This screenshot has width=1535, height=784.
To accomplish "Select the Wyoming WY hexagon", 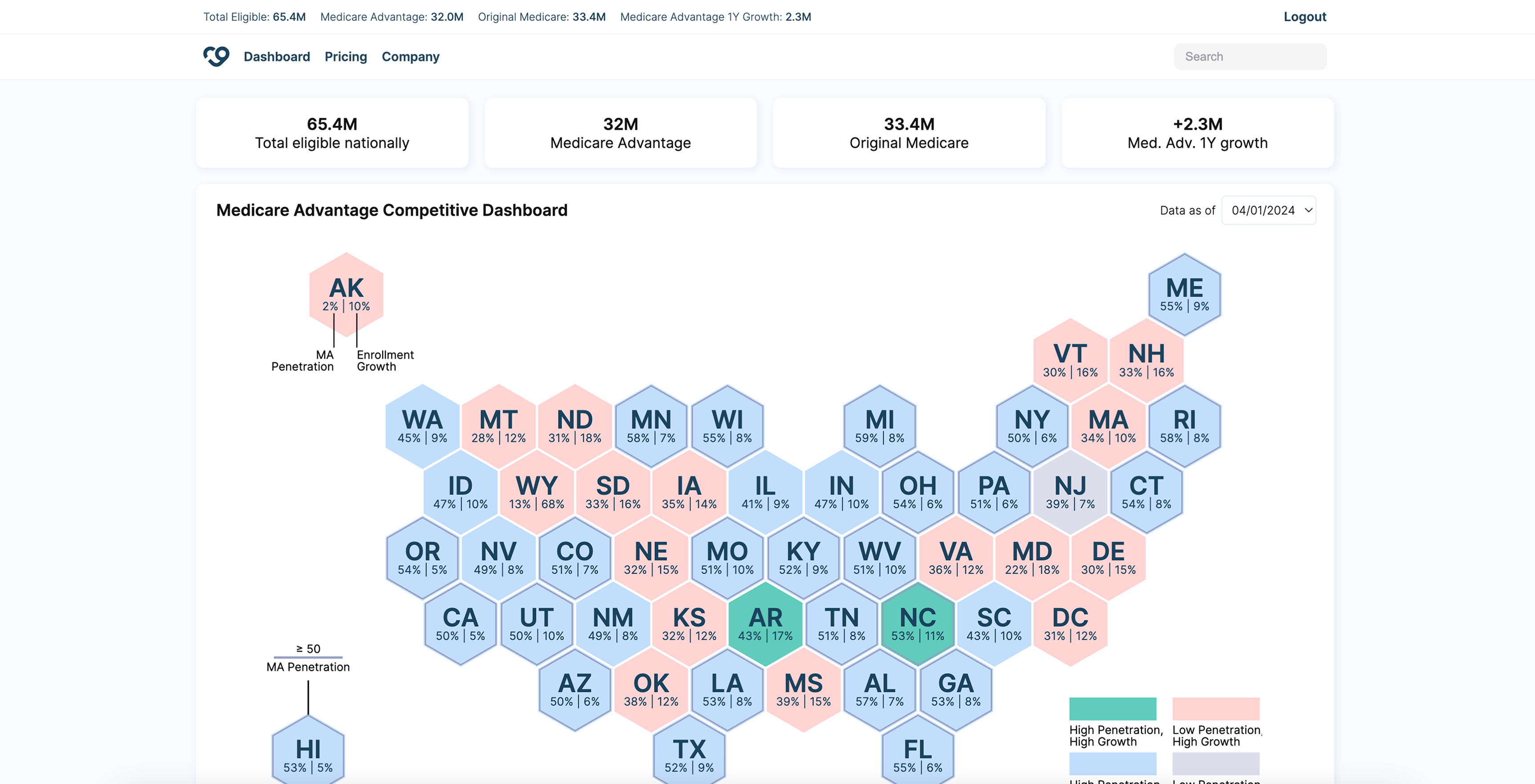I will pyautogui.click(x=536, y=492).
